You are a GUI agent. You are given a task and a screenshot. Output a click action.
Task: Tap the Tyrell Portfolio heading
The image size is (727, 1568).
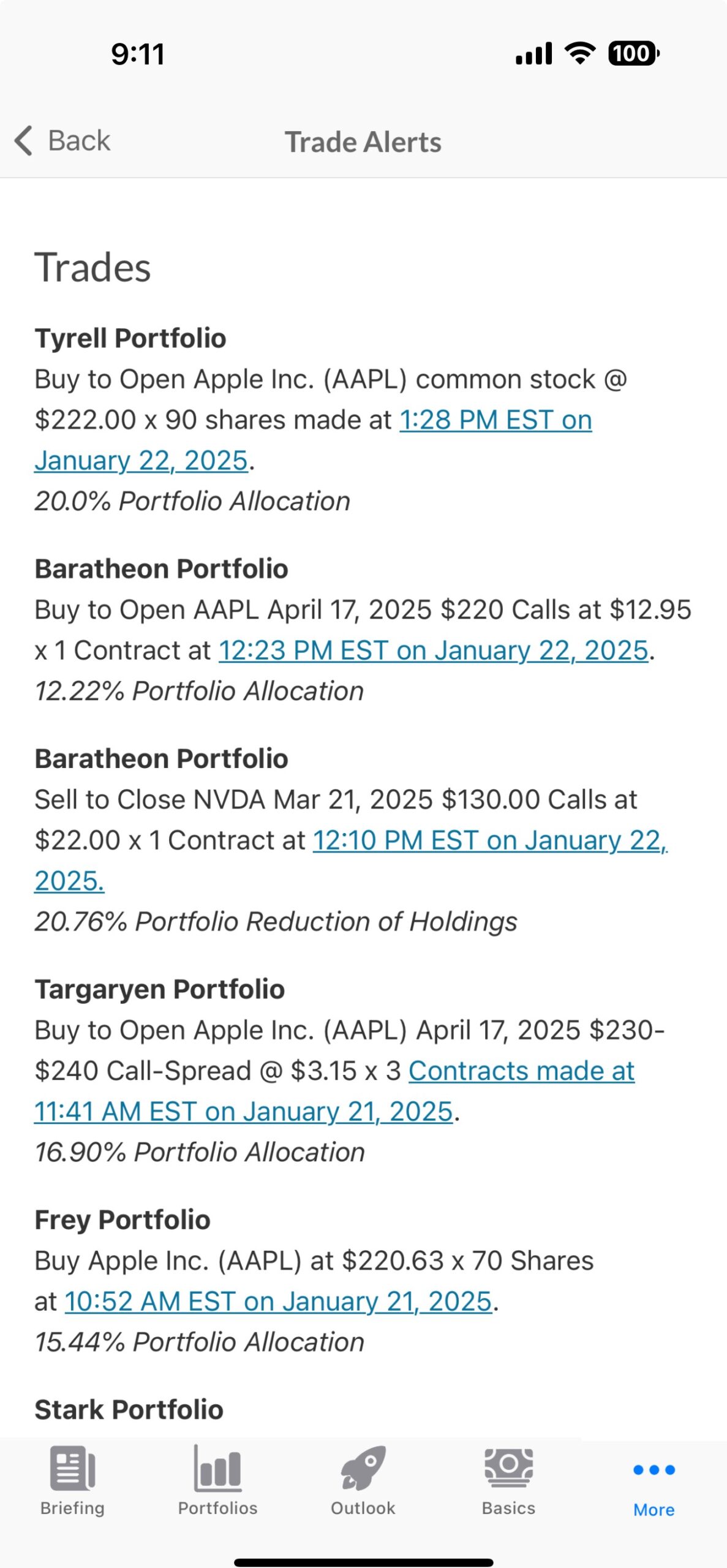[130, 338]
